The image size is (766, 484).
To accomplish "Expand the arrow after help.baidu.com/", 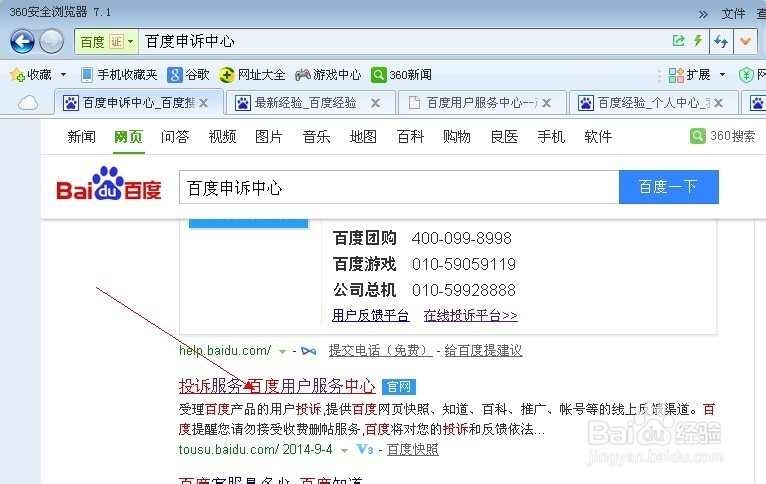I will pos(282,351).
